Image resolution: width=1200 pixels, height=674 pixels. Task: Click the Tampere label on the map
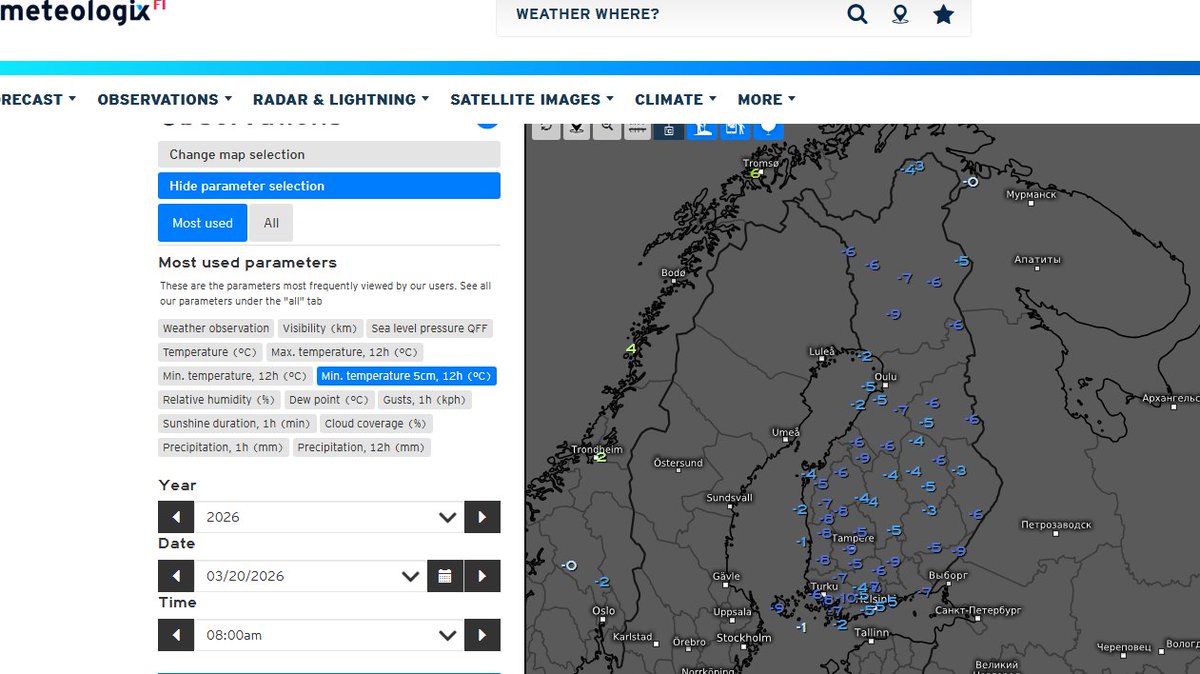click(x=854, y=537)
